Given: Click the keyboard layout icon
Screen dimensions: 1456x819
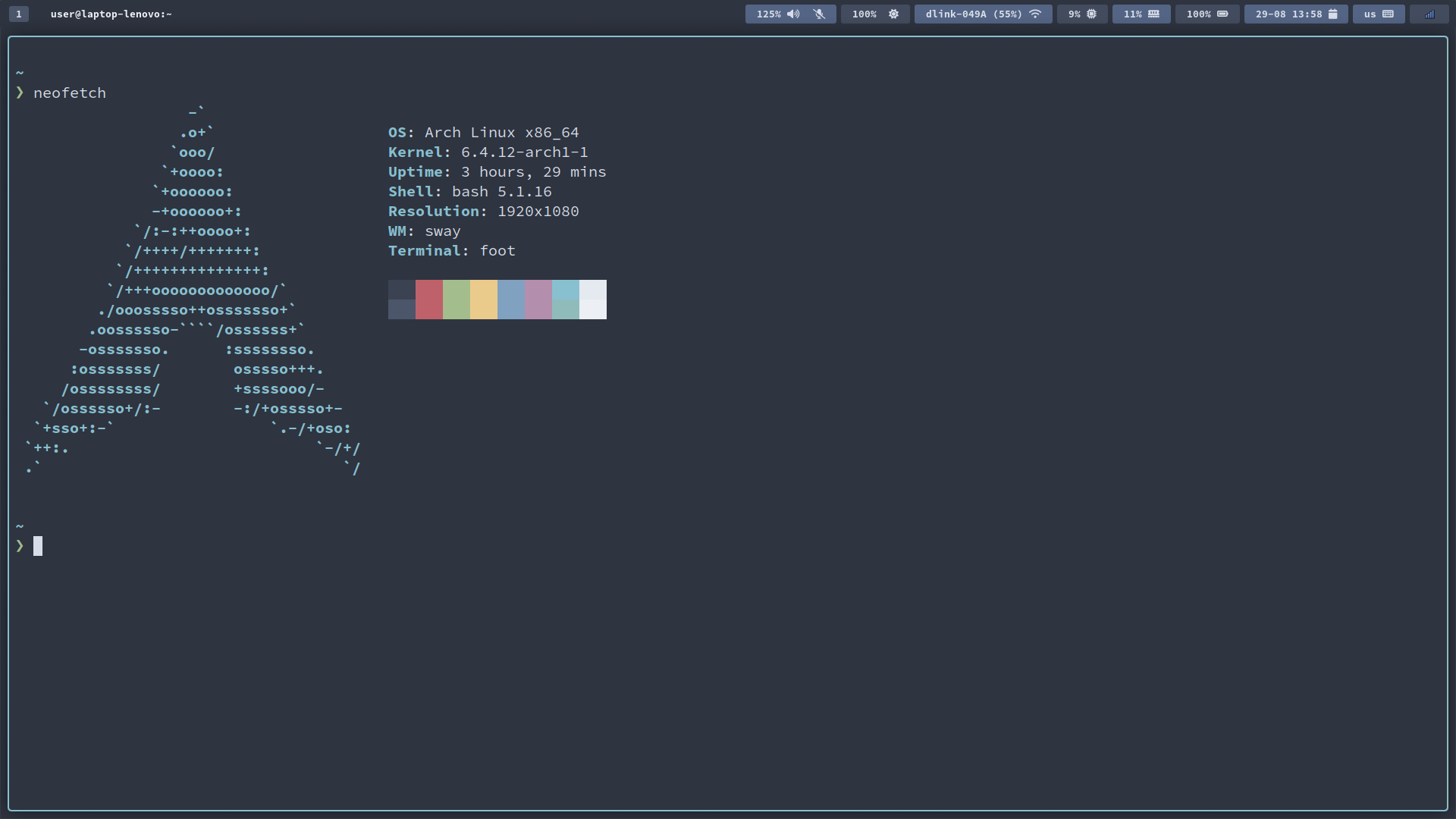Looking at the screenshot, I should 1388,14.
